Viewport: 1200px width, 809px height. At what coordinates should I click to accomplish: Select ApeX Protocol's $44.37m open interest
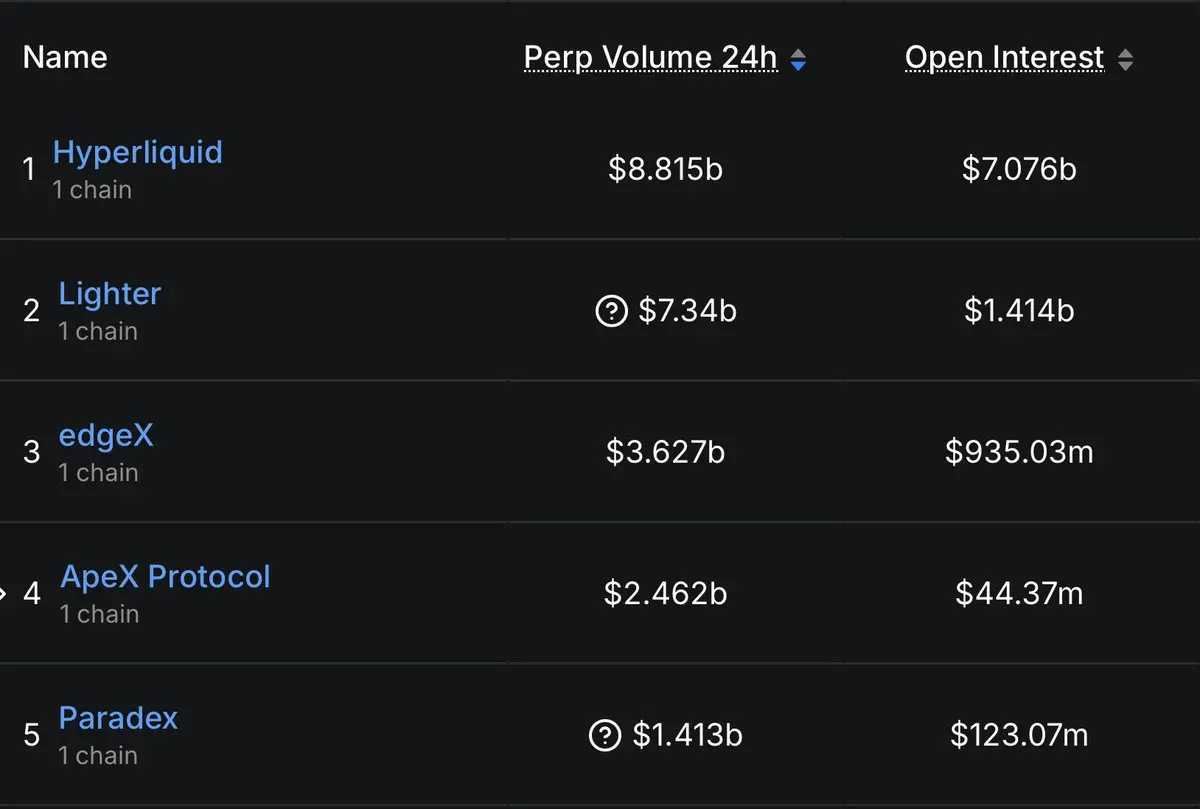pyautogui.click(x=1019, y=595)
